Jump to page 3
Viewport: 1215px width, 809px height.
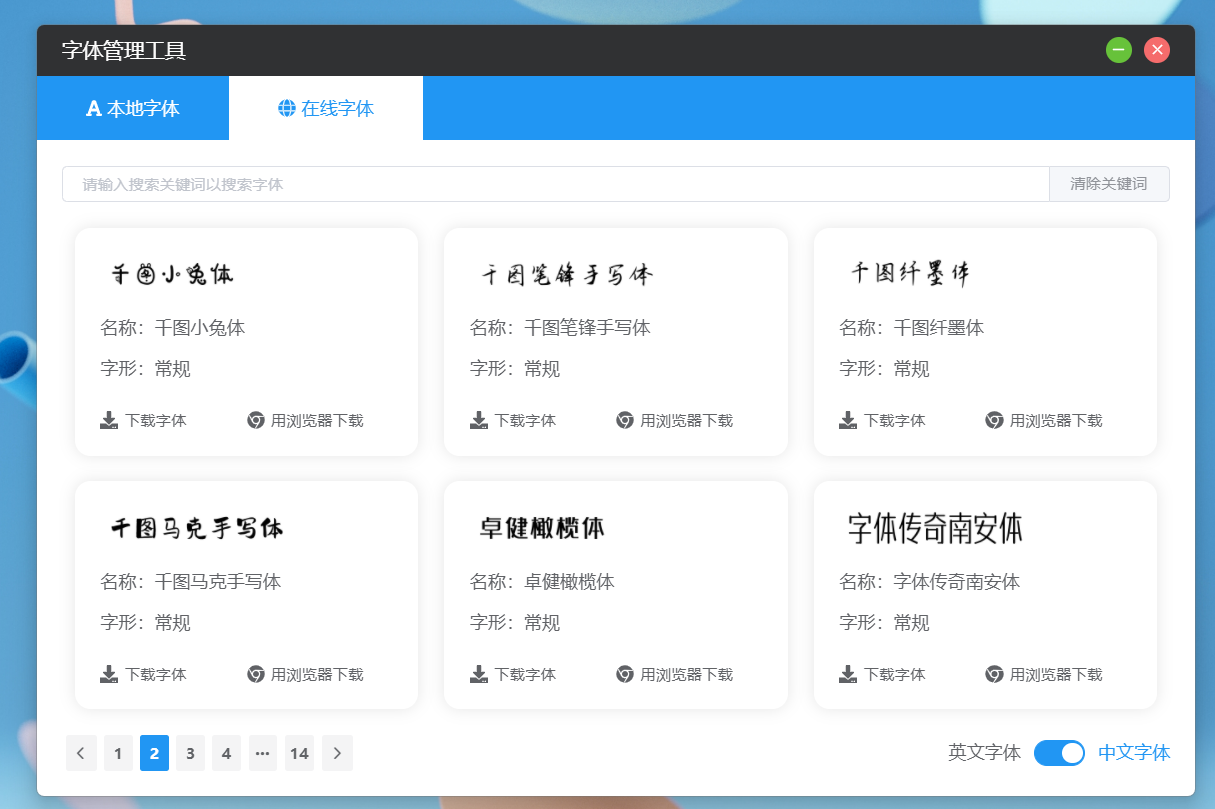190,753
